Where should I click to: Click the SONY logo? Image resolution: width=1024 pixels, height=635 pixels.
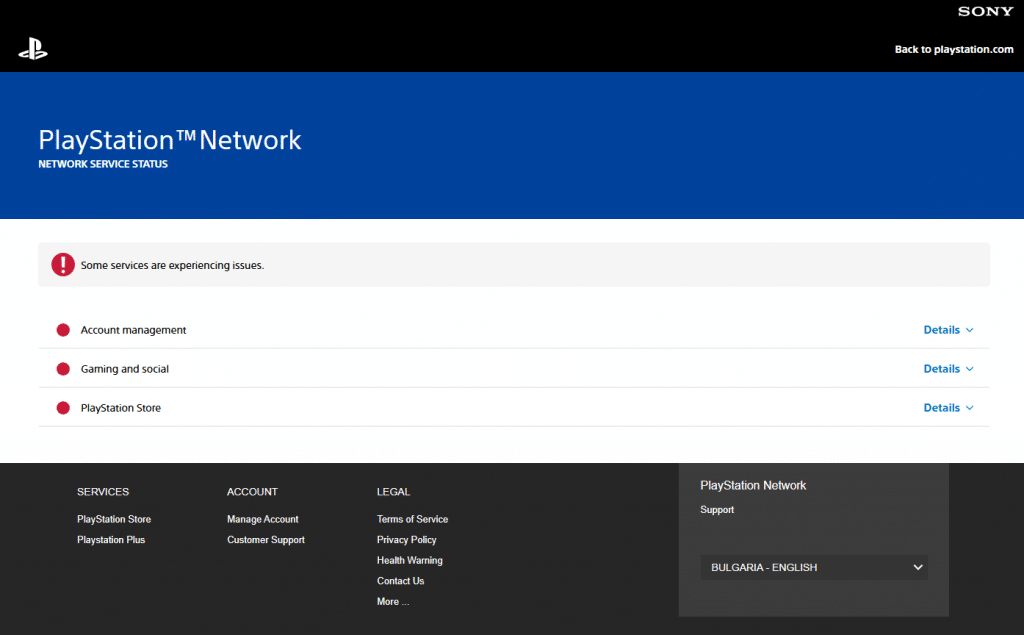point(985,11)
